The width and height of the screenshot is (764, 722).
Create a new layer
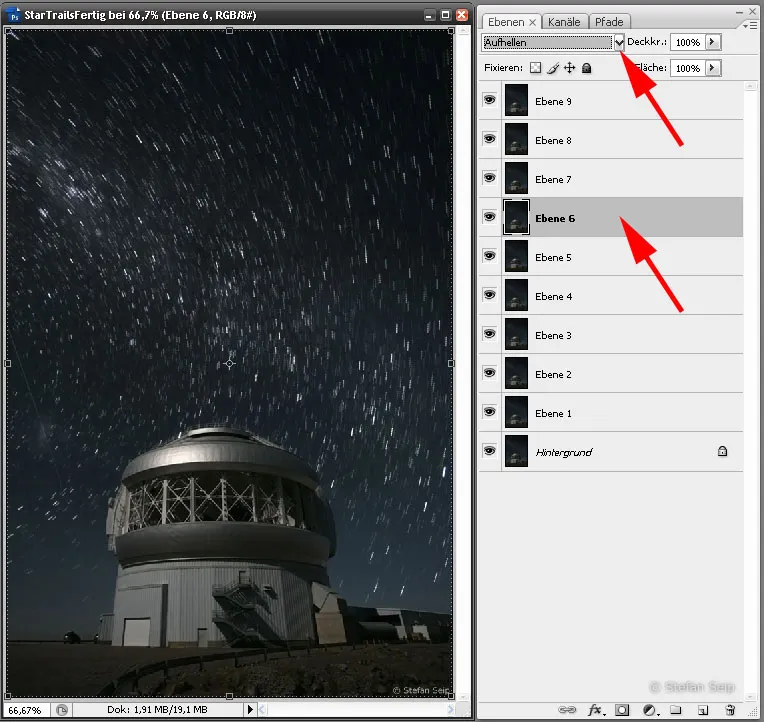coord(703,710)
